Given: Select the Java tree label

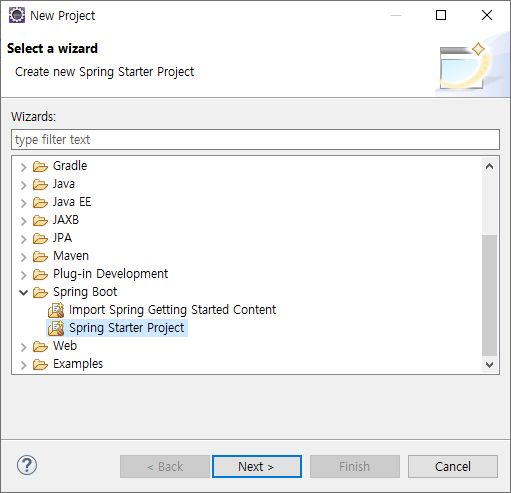Looking at the screenshot, I should 64,184.
